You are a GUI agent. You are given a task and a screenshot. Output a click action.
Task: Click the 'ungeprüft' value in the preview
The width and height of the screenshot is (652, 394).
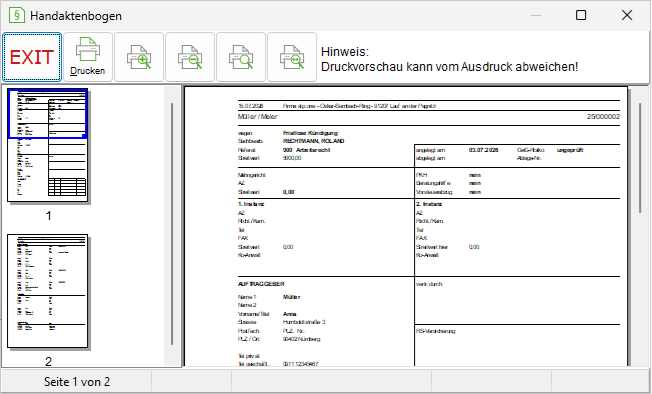click(570, 150)
